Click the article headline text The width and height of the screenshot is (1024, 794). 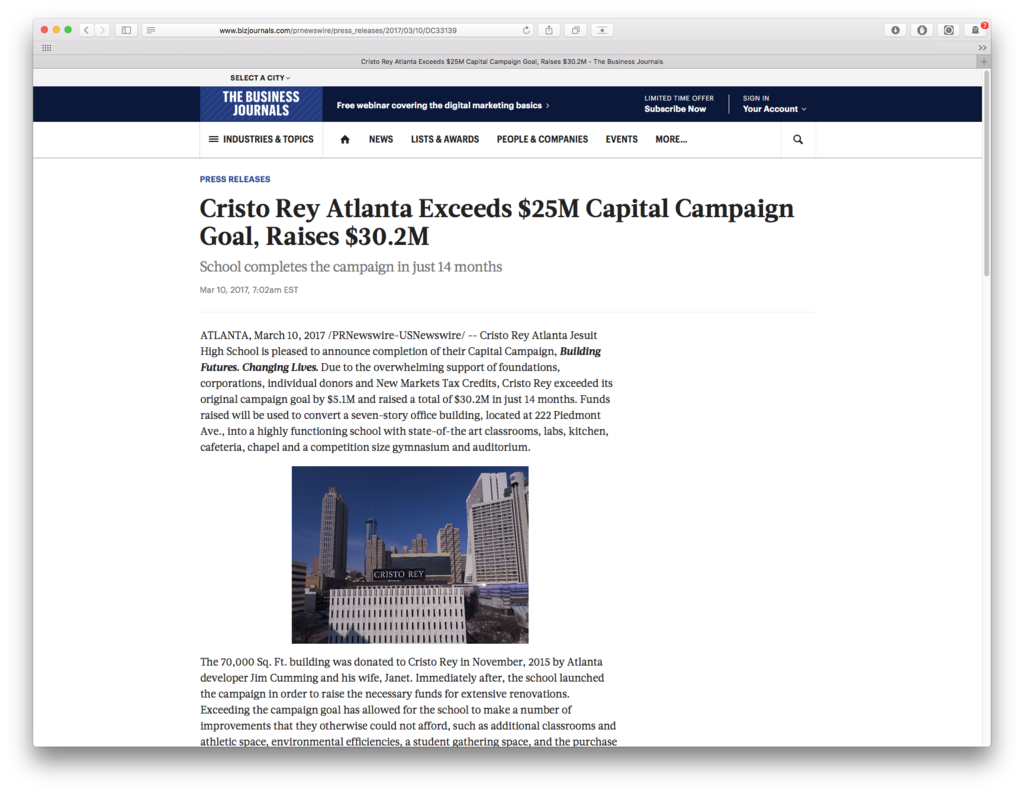(x=496, y=222)
